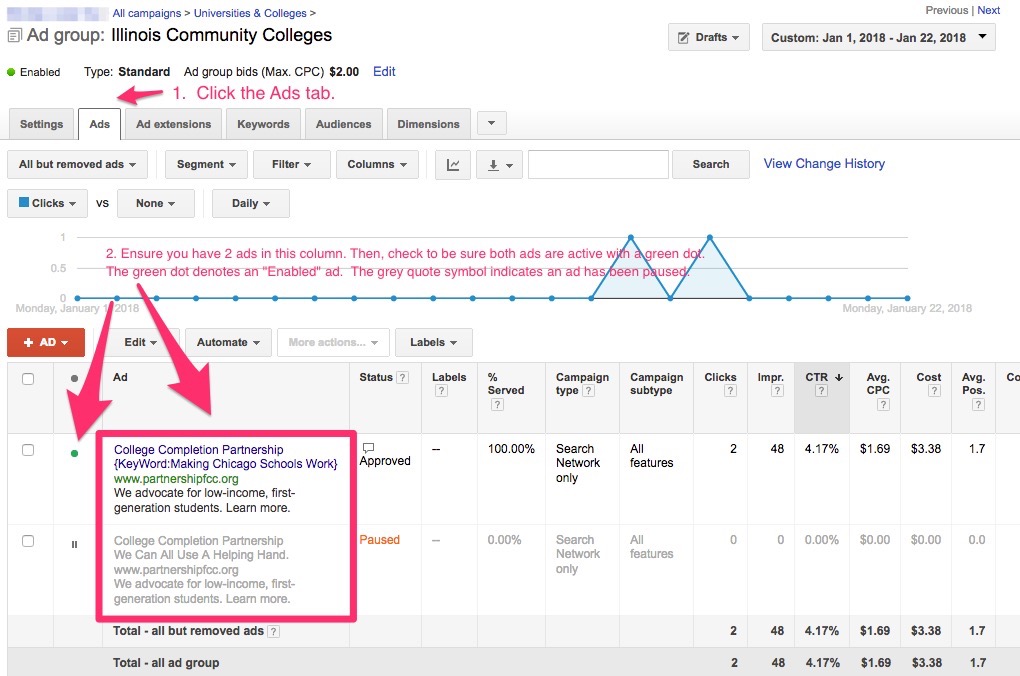The image size is (1020, 676).
Task: Open the All but removed ads dropdown
Action: pyautogui.click(x=77, y=165)
